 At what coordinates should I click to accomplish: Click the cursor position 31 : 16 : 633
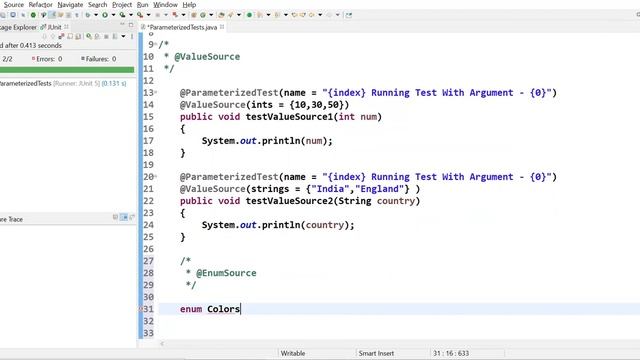coord(451,353)
